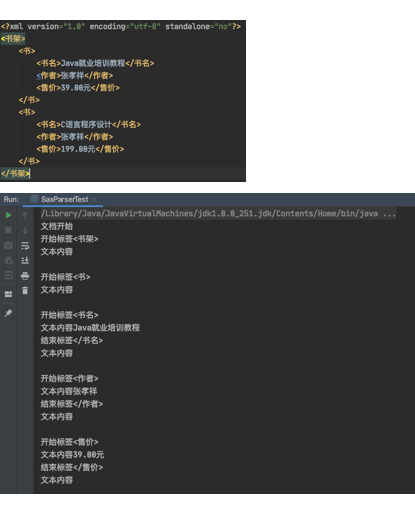Click the Run: panel label
The image size is (415, 515).
coord(12,199)
